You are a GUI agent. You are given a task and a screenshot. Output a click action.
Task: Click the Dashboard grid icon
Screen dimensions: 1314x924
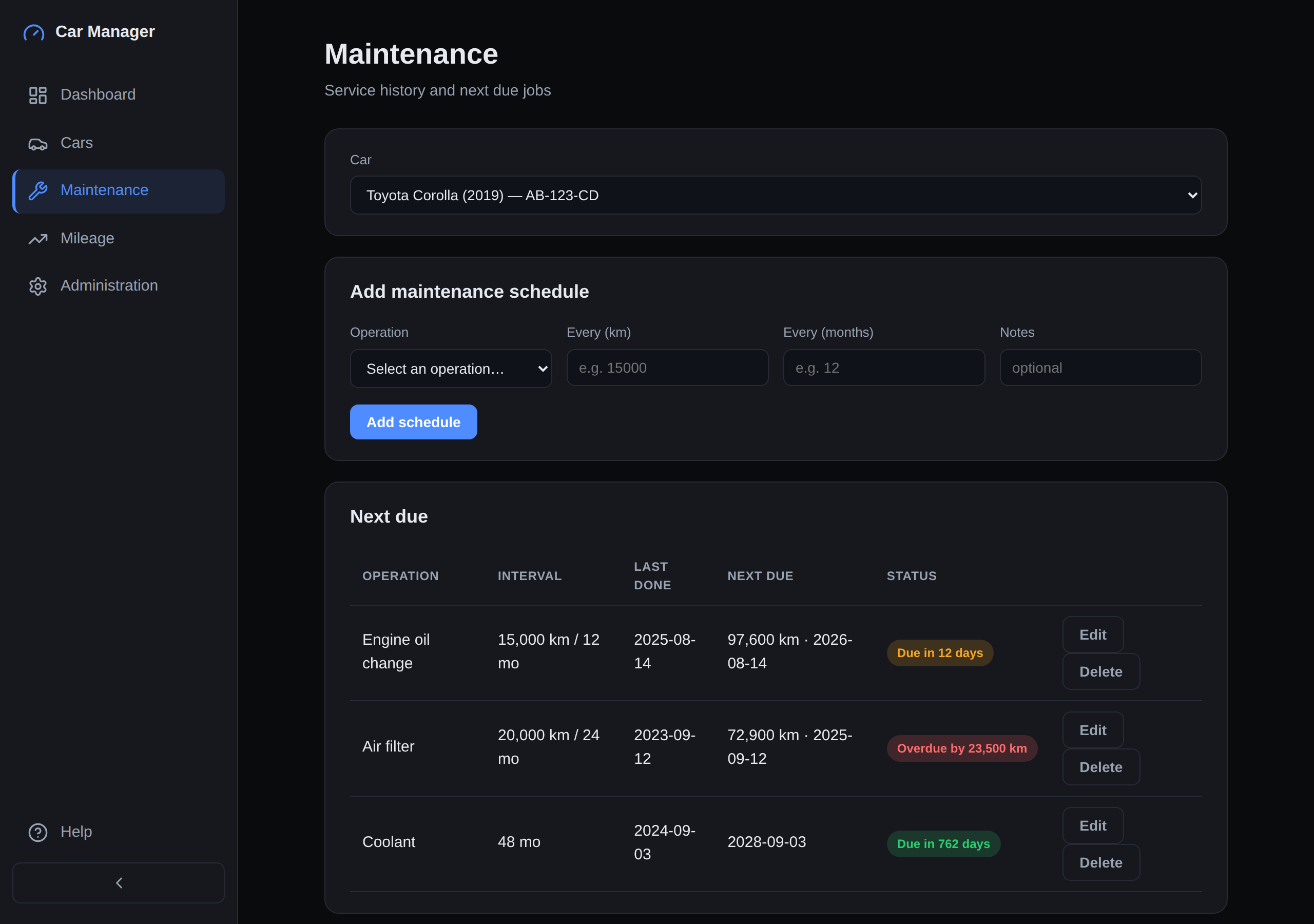pos(38,95)
